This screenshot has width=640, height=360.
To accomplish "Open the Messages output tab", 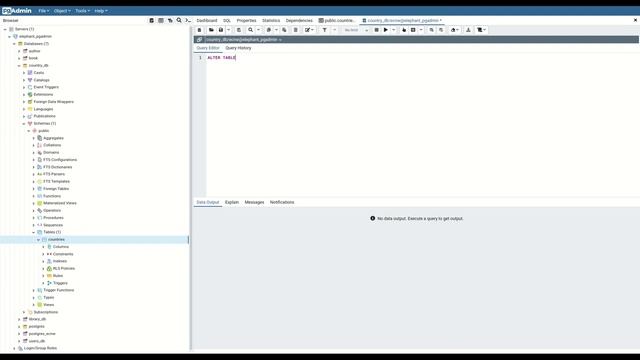I will pyautogui.click(x=254, y=202).
